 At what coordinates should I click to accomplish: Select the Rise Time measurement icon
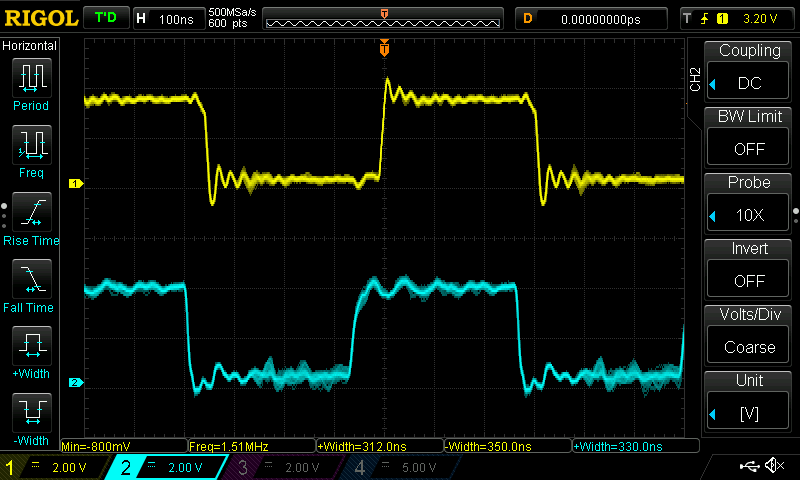[x=32, y=212]
